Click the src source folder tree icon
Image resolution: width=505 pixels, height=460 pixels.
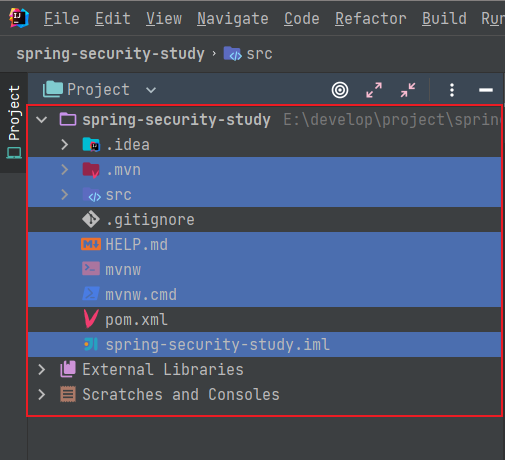[92, 195]
